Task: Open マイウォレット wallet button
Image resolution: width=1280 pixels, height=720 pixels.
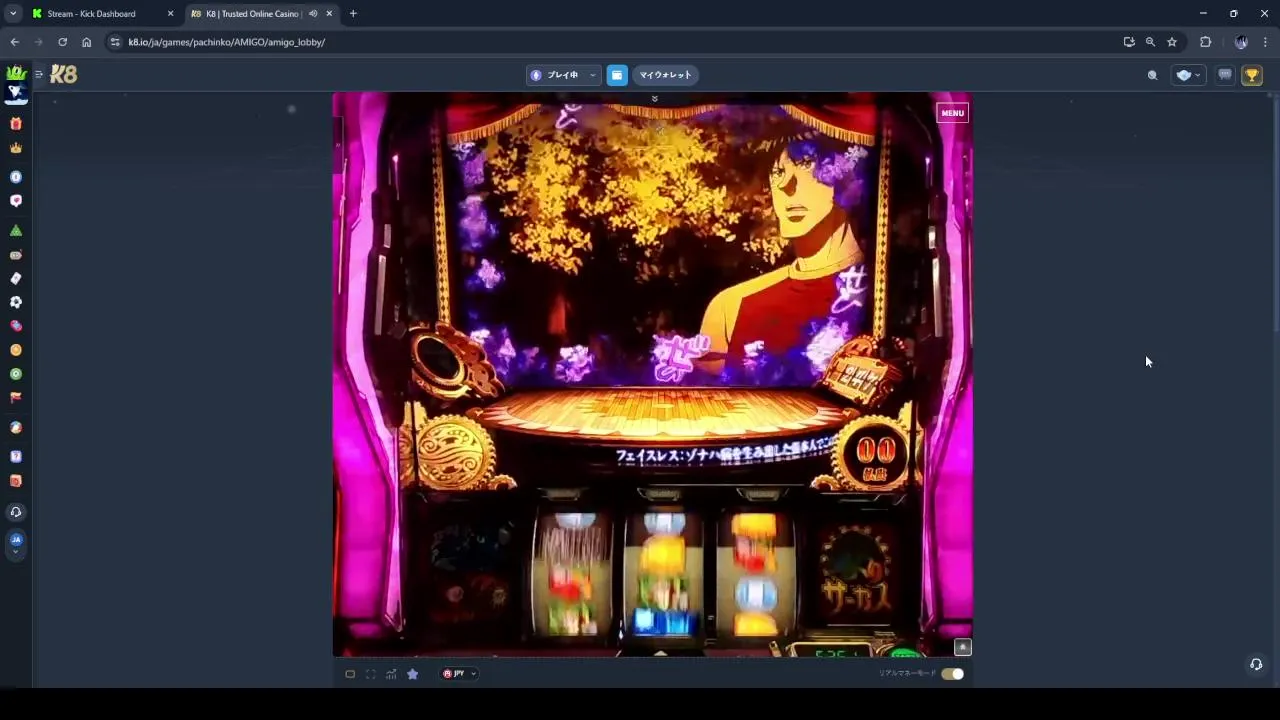Action: pos(665,75)
